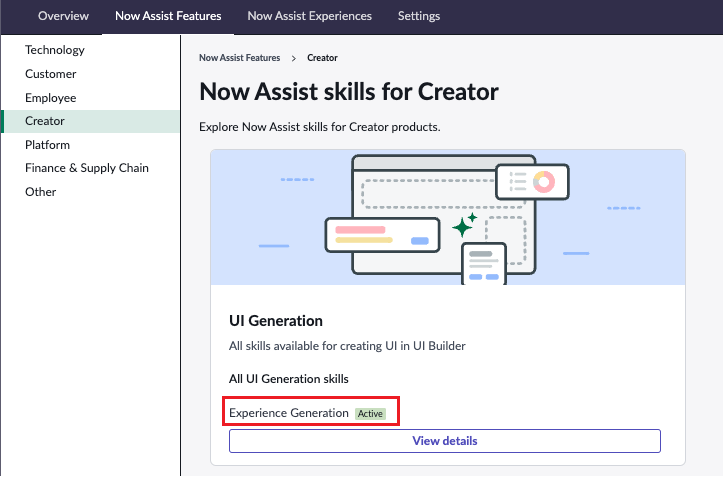Click the breadcrumb chevron separator
This screenshot has height=477, width=723.
click(294, 58)
